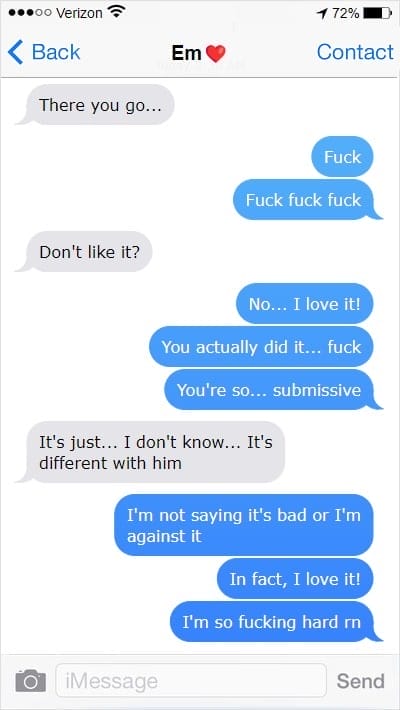The width and height of the screenshot is (400, 710).
Task: Tap the signal strength dots
Action: coord(30,13)
